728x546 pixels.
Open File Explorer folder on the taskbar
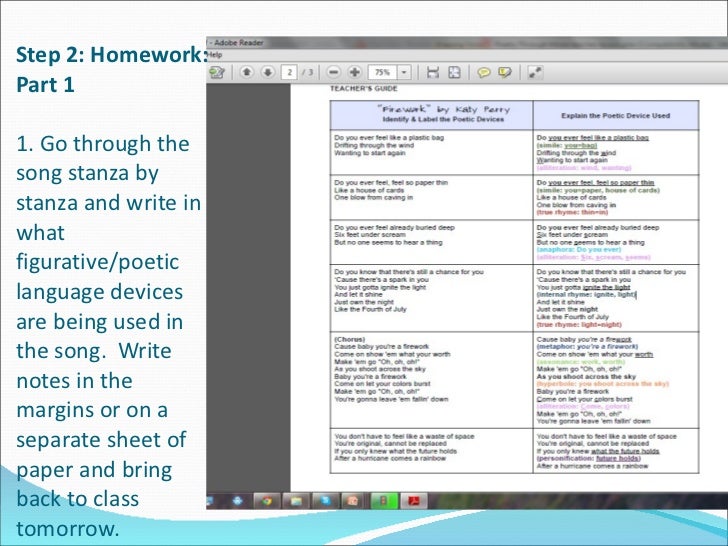(296, 501)
